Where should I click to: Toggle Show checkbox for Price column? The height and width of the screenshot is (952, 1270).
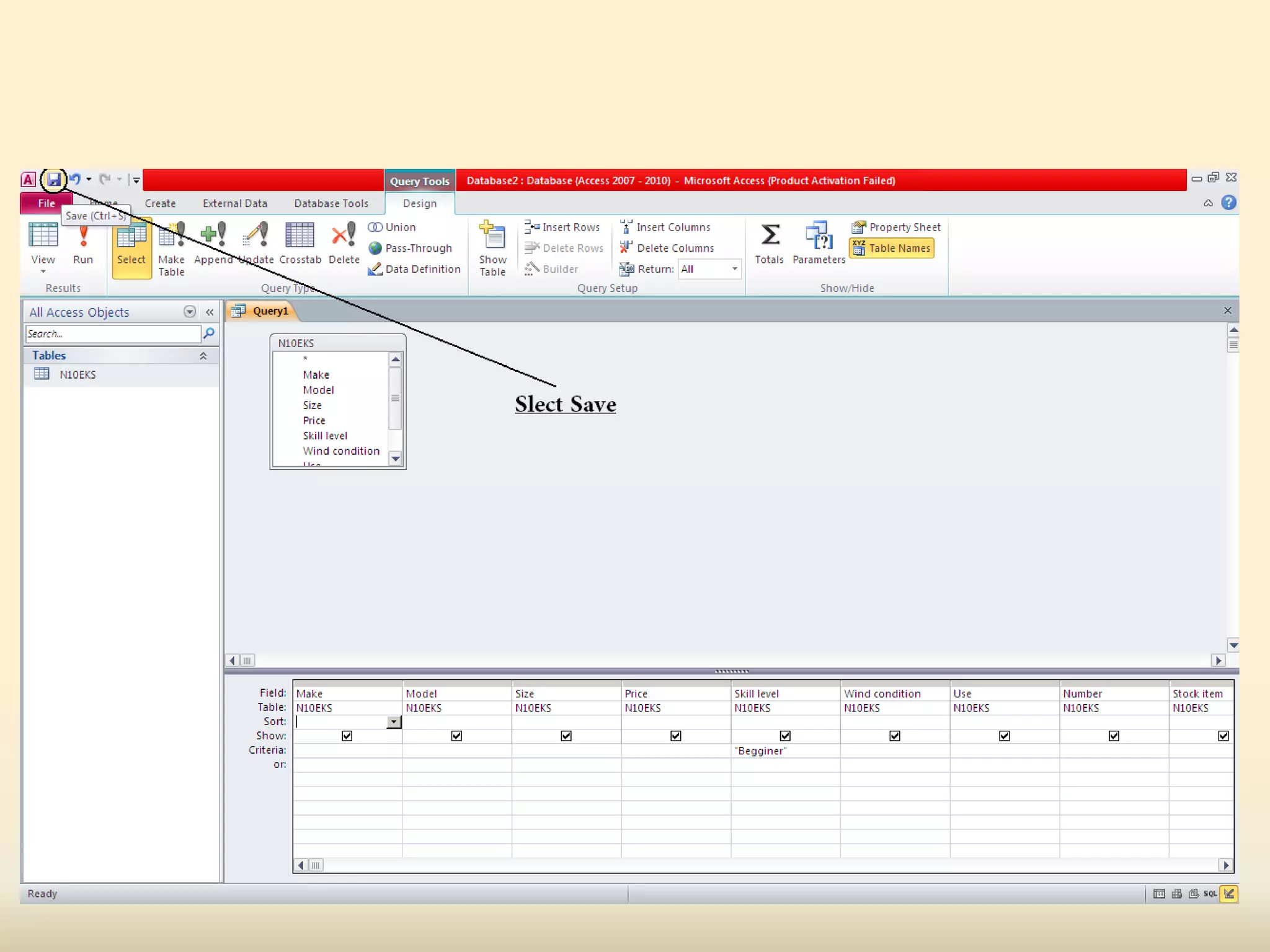coord(676,736)
